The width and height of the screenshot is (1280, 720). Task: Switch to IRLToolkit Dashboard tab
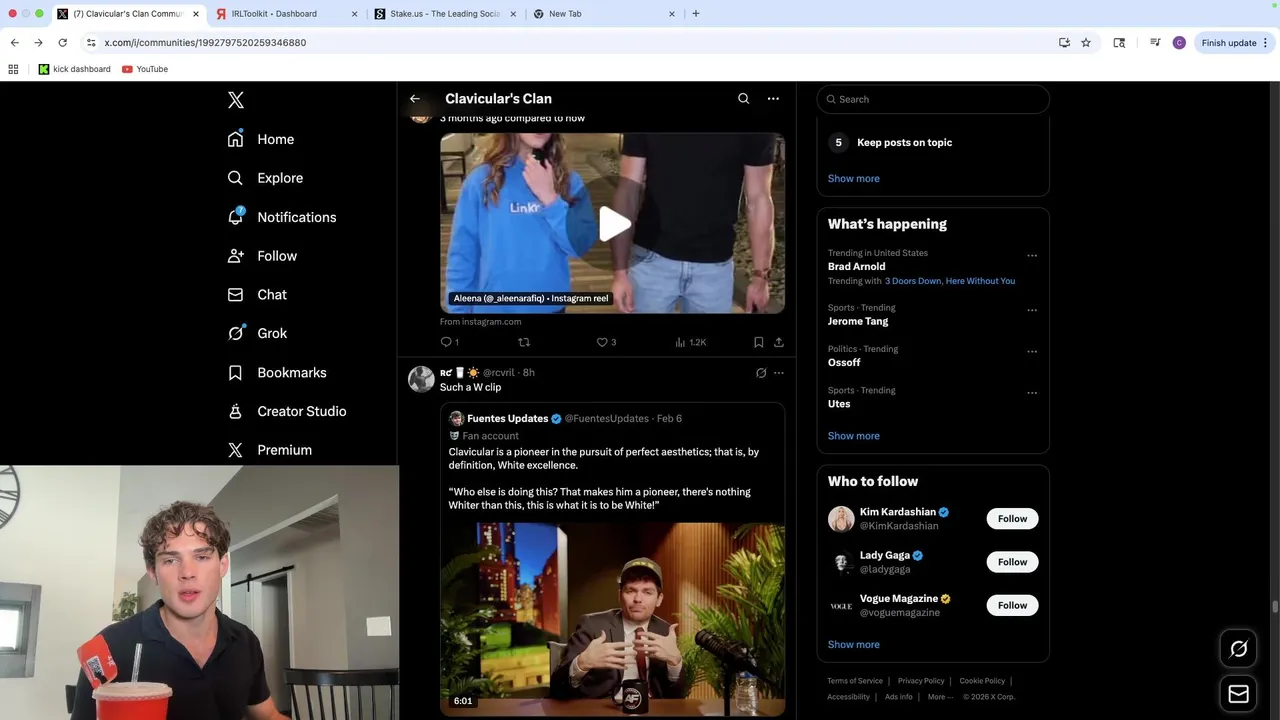point(287,14)
